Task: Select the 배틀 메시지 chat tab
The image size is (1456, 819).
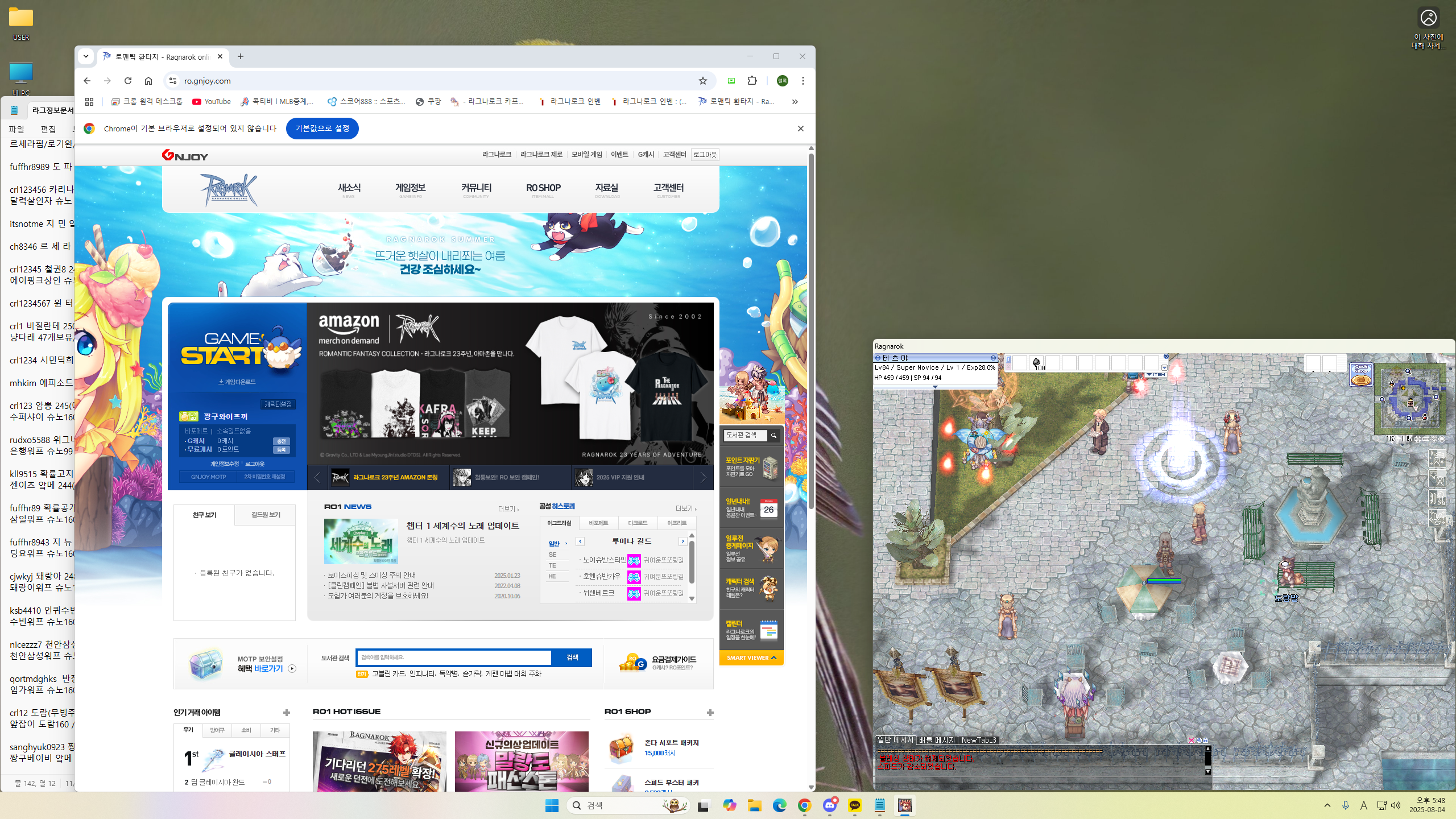Action: coord(936,740)
